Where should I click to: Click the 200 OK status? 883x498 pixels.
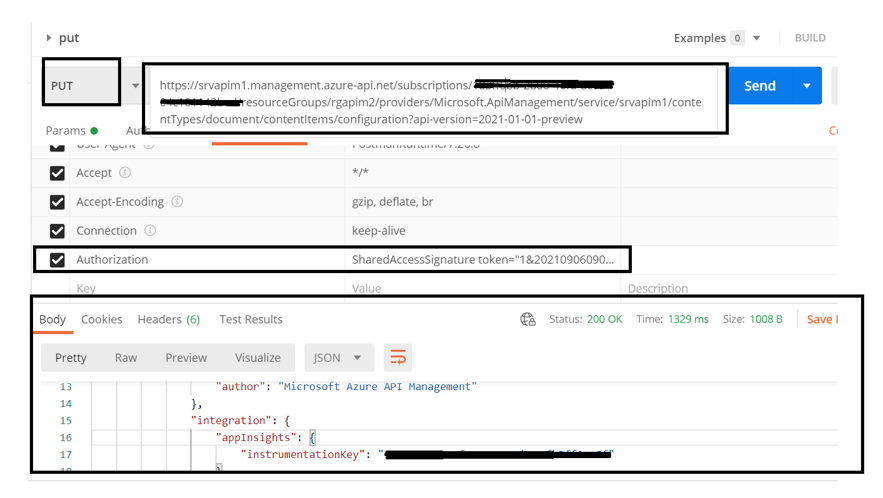pyautogui.click(x=604, y=319)
